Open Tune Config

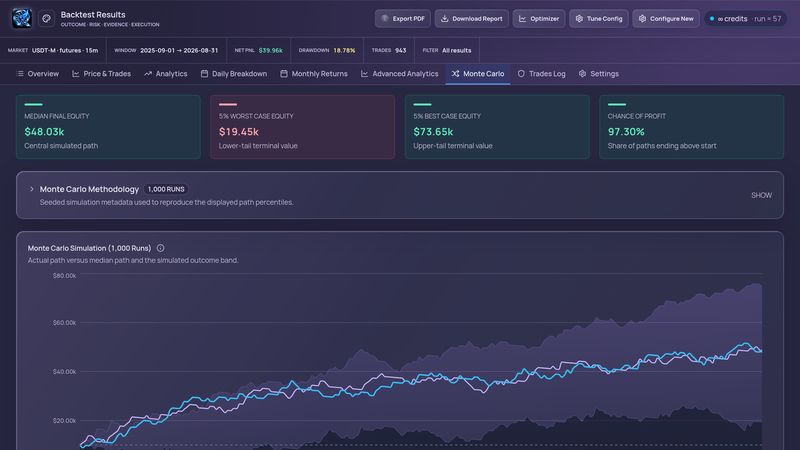[598, 18]
